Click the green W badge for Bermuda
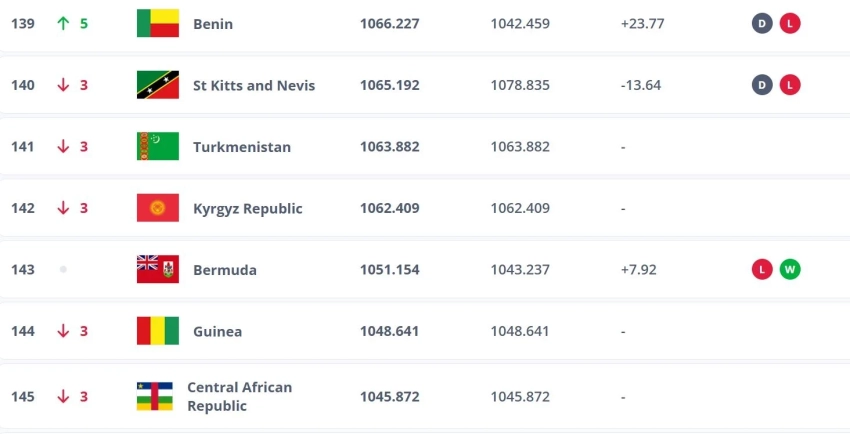 point(790,270)
